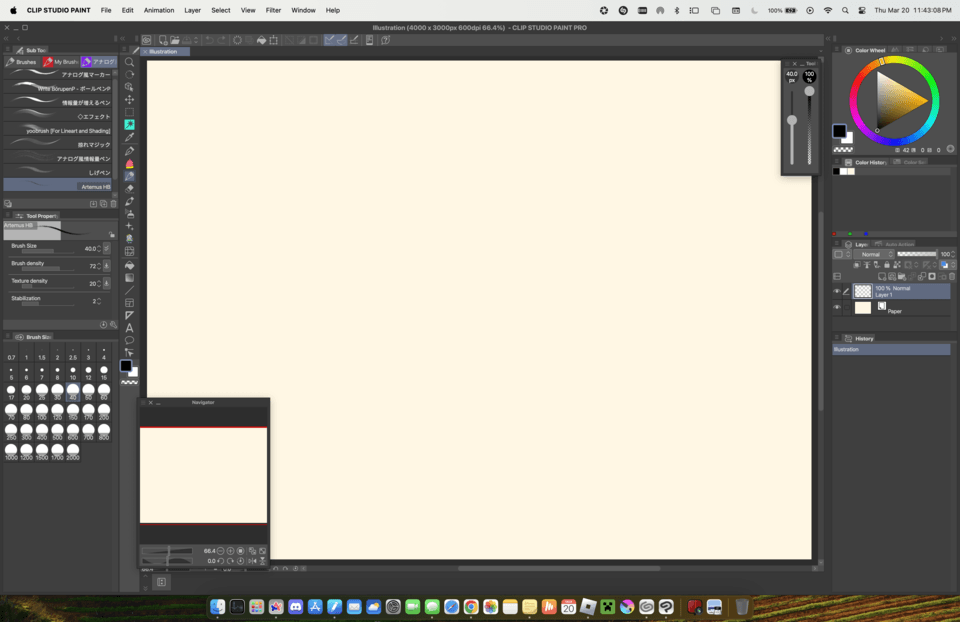The height and width of the screenshot is (622, 960).
Task: Hide the Paper layer using eye icon
Action: [x=837, y=308]
